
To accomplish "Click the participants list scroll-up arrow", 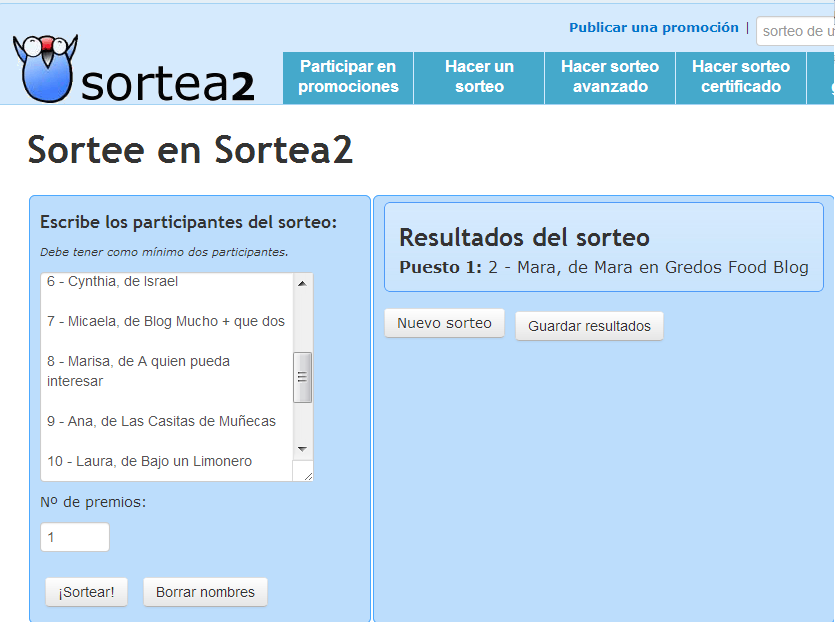I will coord(302,283).
